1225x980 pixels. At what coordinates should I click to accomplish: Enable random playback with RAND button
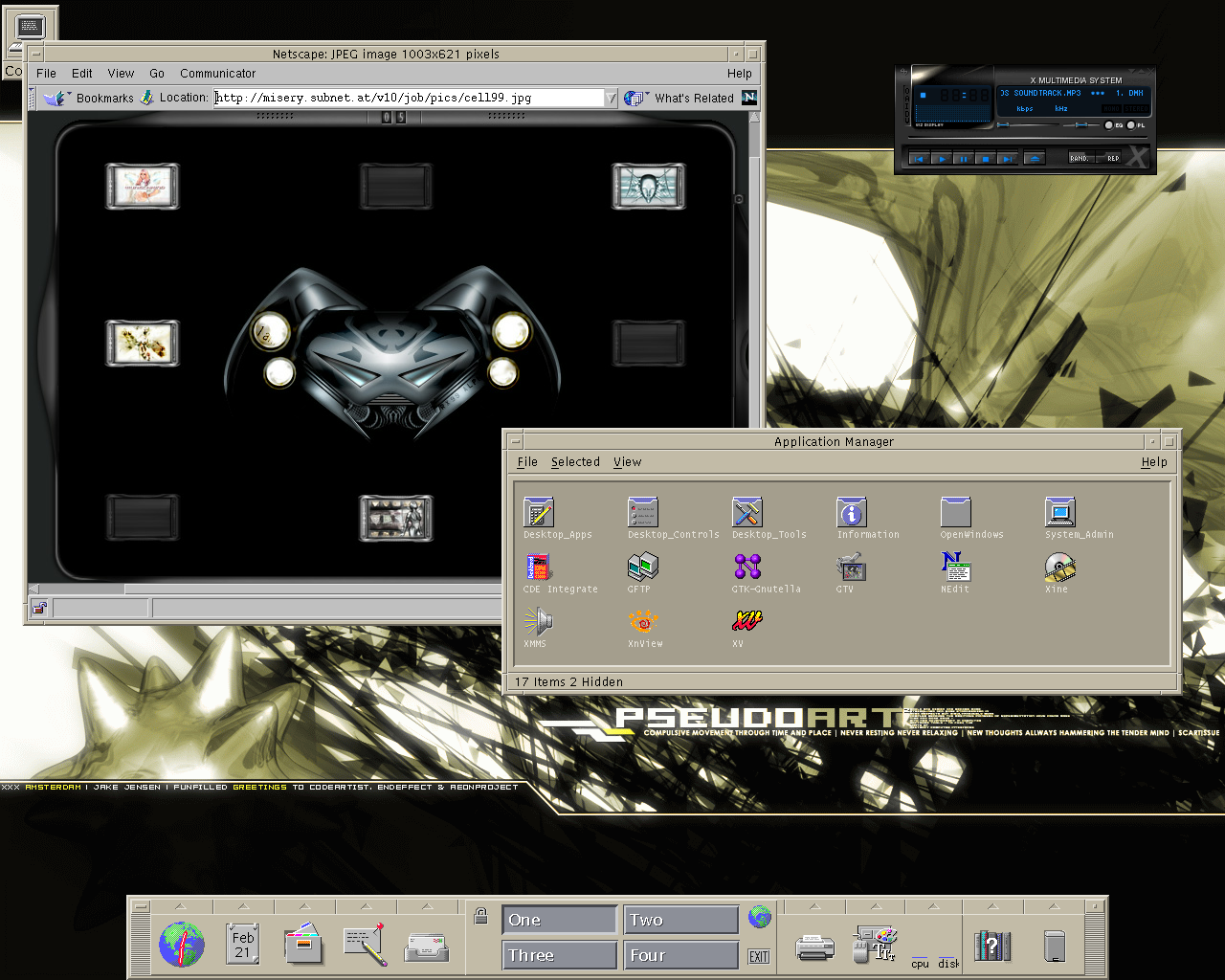(x=1080, y=158)
